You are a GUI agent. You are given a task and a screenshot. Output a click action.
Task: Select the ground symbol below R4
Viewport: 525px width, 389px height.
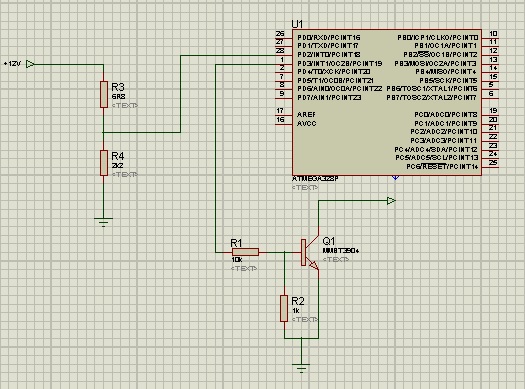103,222
